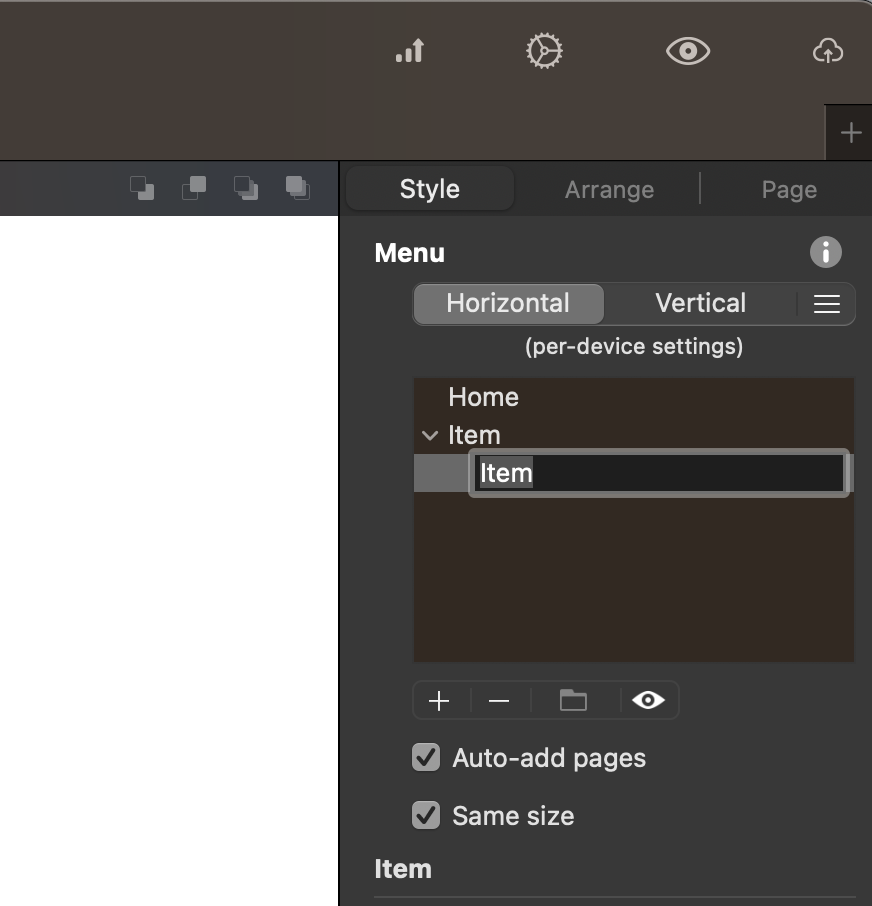Show the Menu info icon
The width and height of the screenshot is (872, 906).
[826, 252]
